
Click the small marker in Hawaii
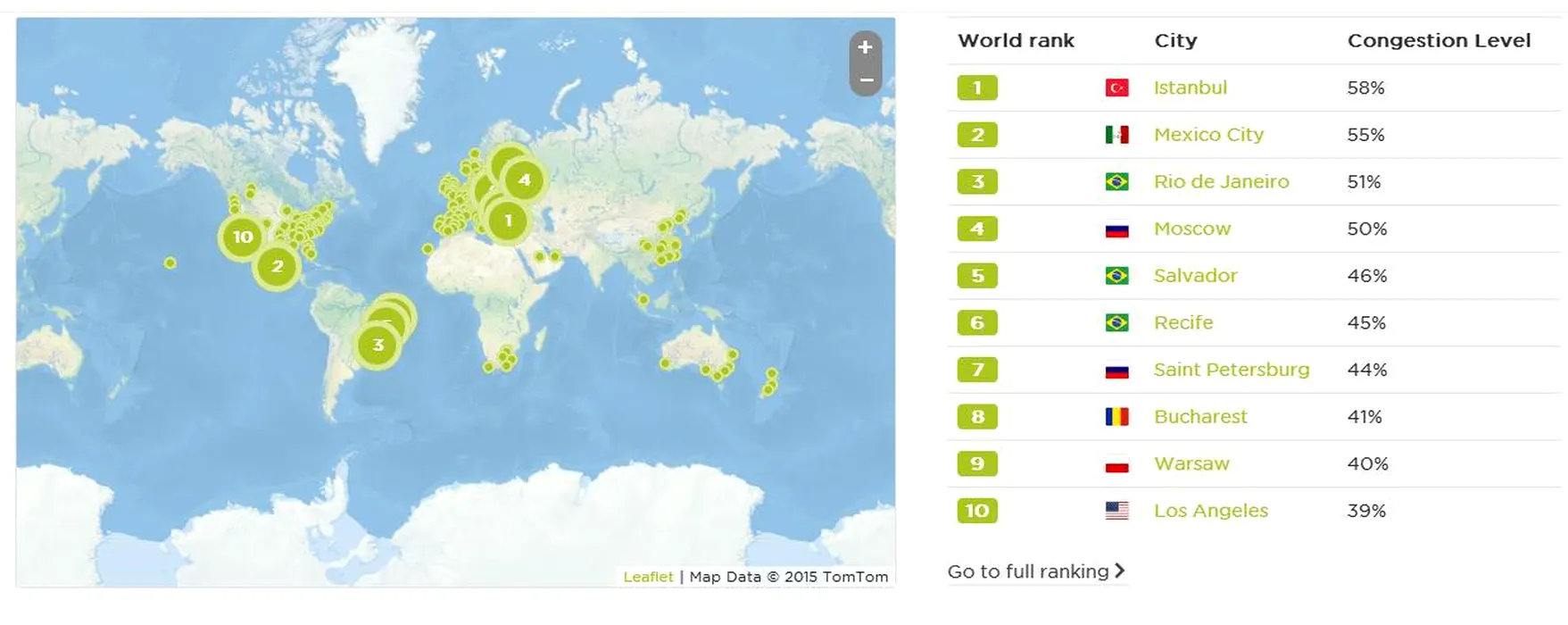click(170, 262)
